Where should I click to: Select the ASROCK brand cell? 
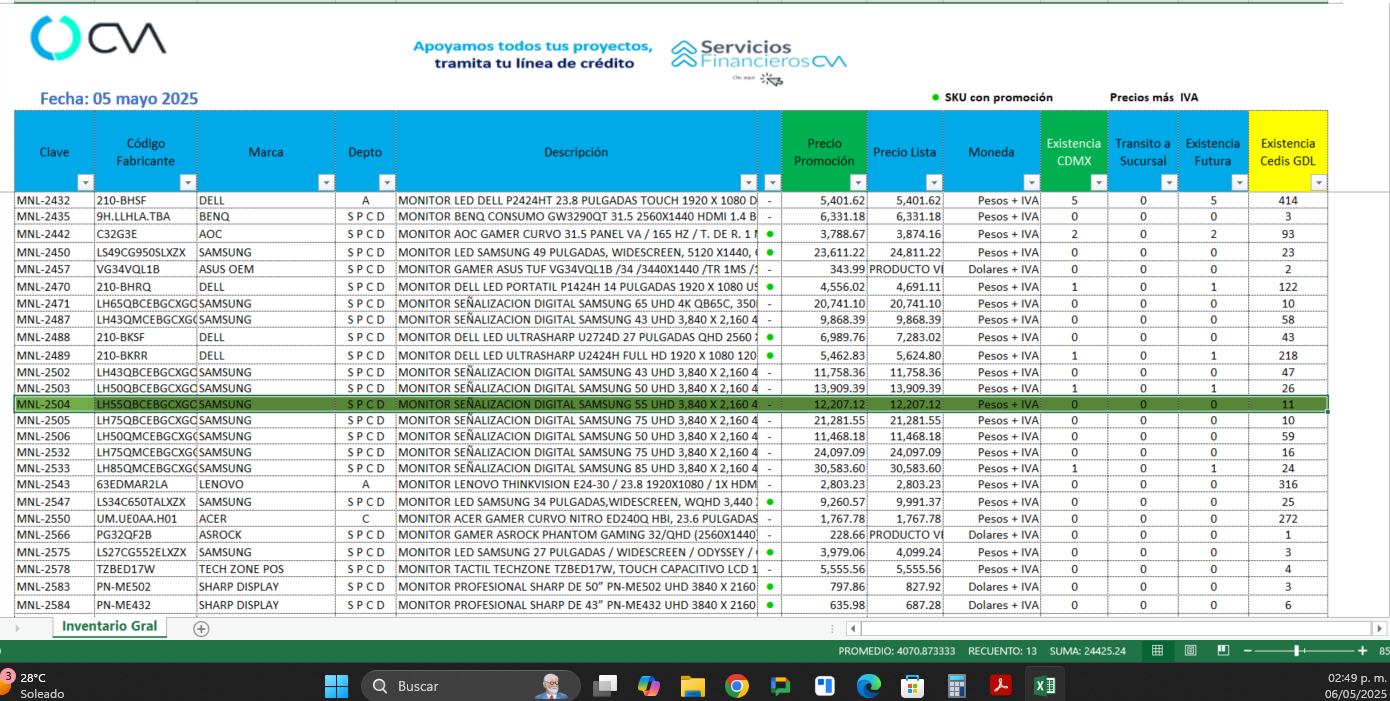point(266,535)
